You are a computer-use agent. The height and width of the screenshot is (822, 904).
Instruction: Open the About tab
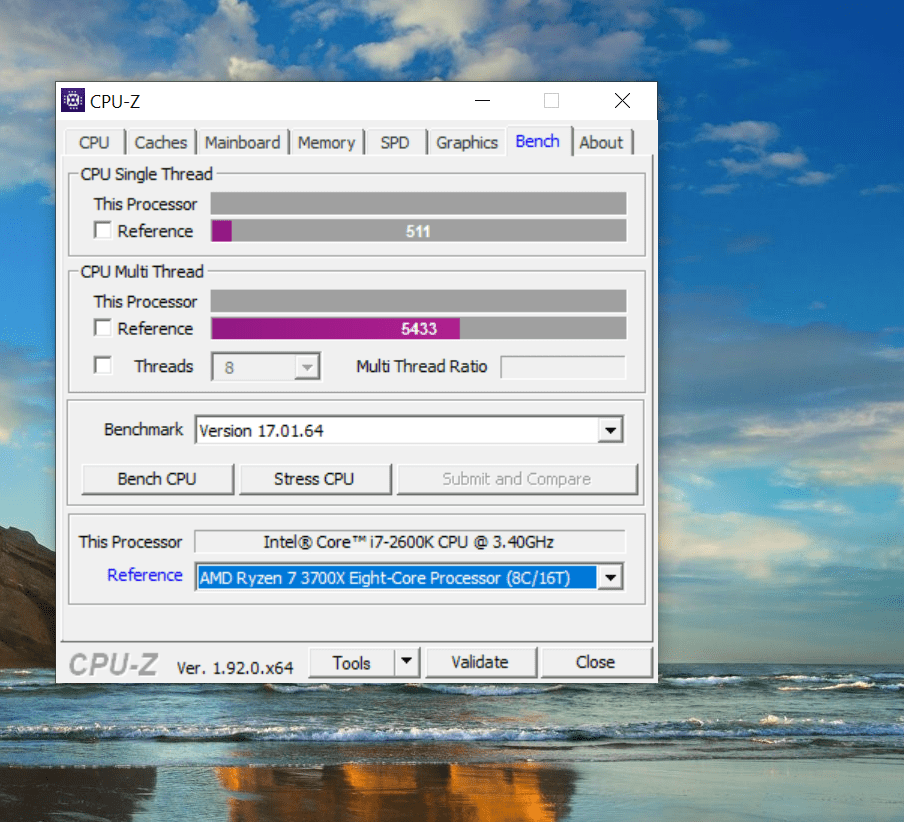click(601, 142)
